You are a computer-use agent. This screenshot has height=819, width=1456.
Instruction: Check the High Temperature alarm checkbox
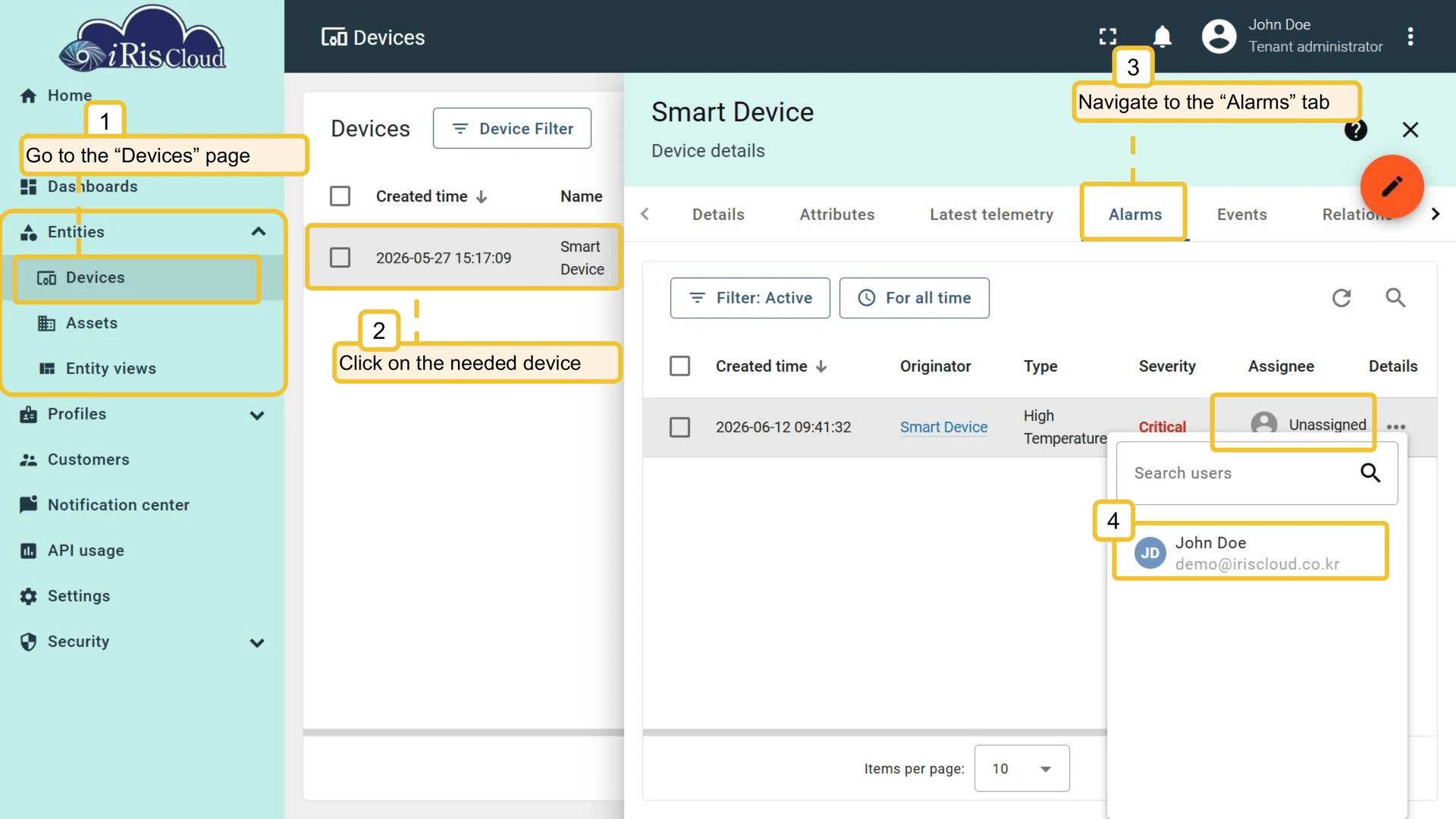[x=679, y=427]
